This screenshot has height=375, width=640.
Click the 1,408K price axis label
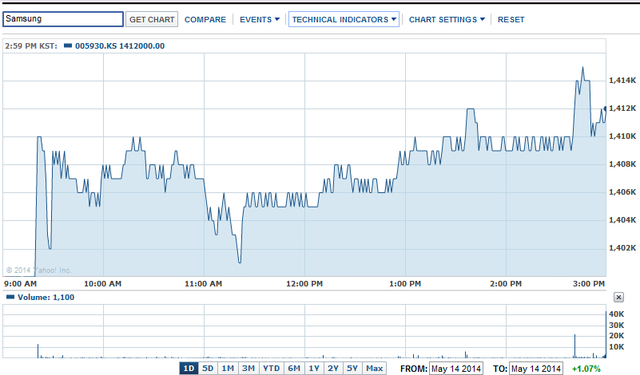coord(622,164)
